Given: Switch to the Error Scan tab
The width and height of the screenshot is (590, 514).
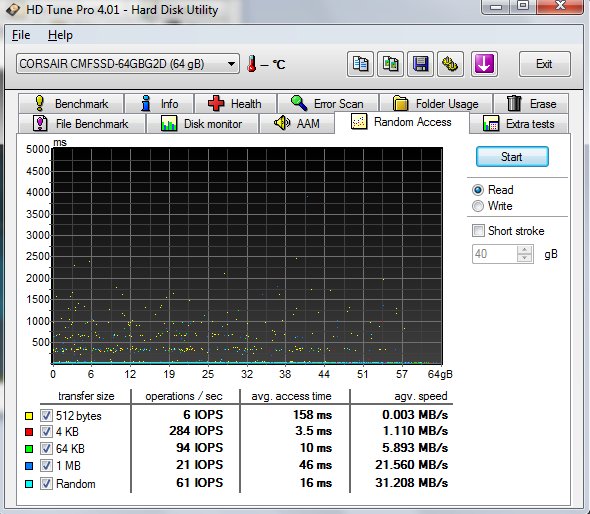Looking at the screenshot, I should (x=328, y=103).
